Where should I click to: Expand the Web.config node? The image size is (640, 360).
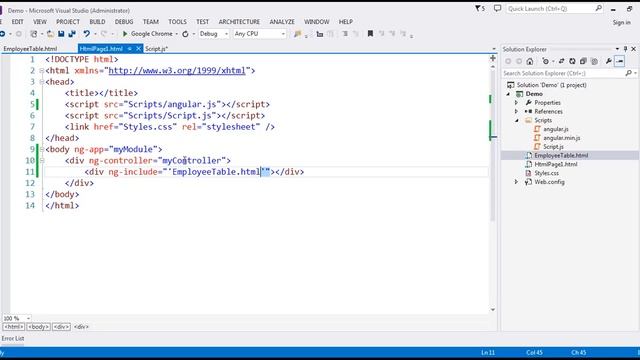click(x=516, y=182)
